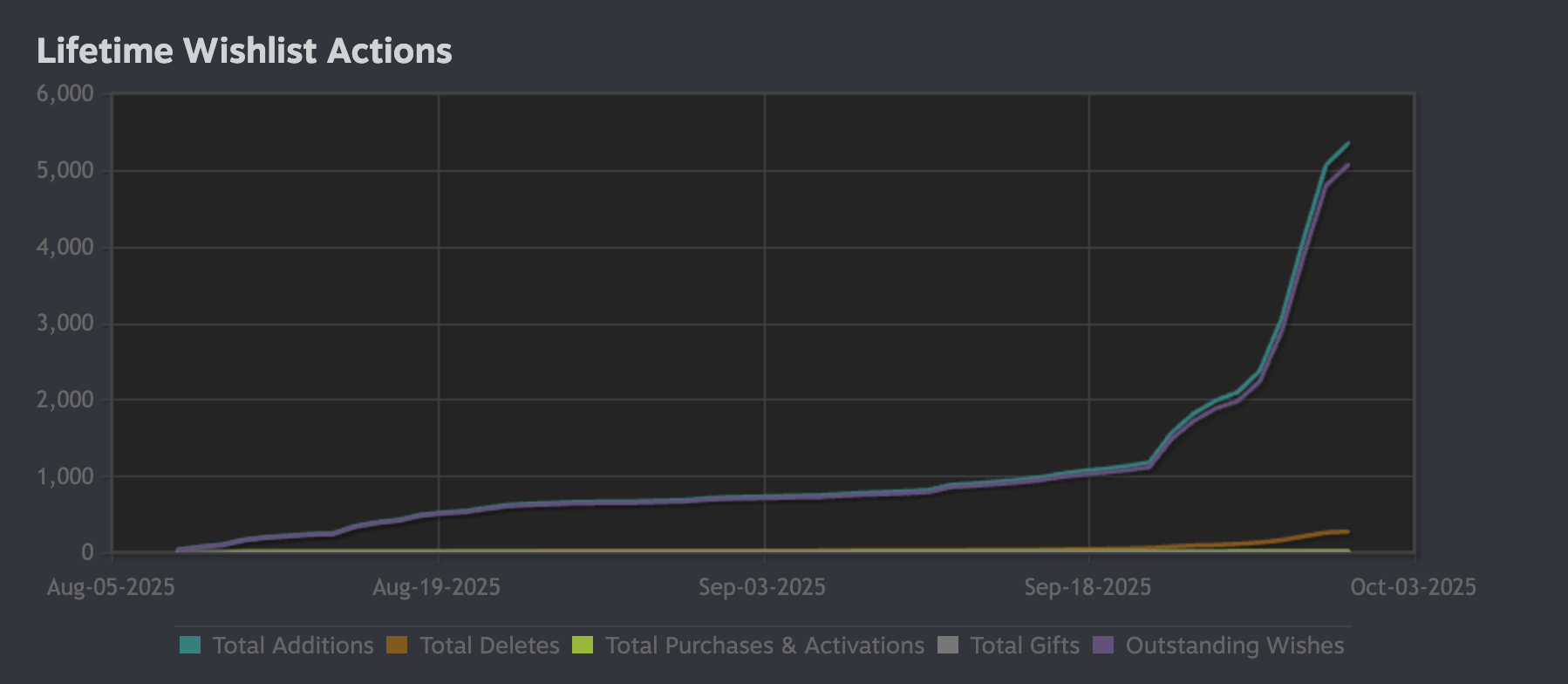The height and width of the screenshot is (684, 1568).
Task: Click the green Purchases & Activations legend swatch
Action: [583, 646]
